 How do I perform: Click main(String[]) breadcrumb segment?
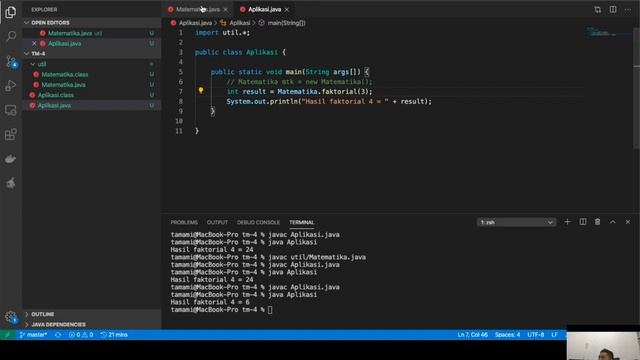(x=286, y=23)
